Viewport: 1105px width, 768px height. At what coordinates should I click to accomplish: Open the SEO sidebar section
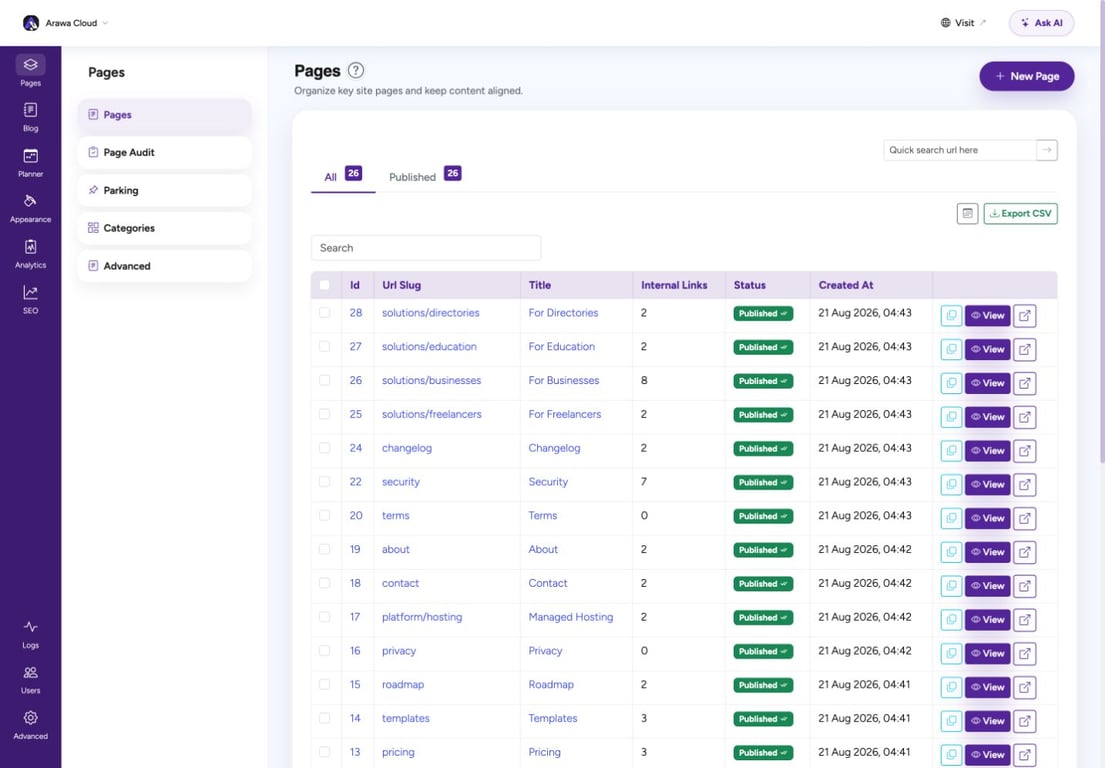click(30, 299)
